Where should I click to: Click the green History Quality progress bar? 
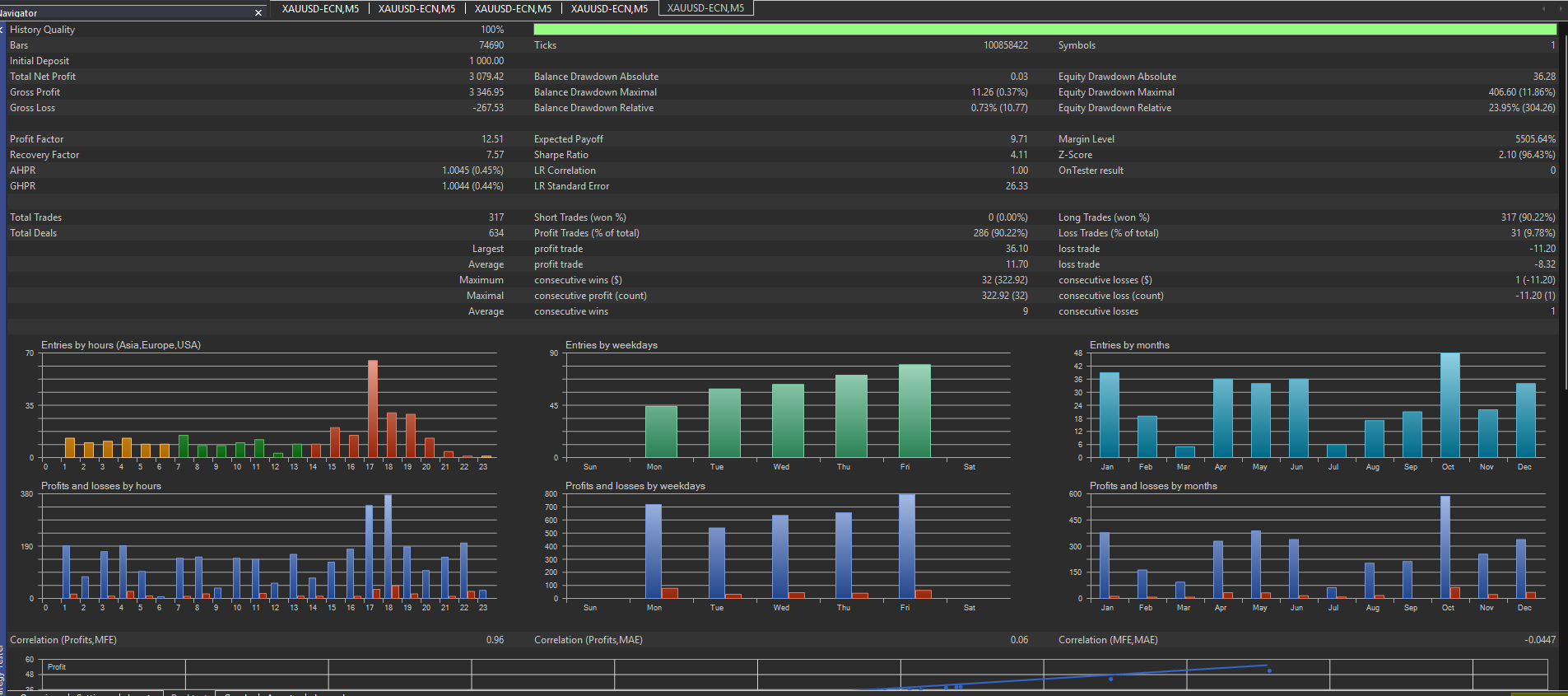tap(1044, 30)
